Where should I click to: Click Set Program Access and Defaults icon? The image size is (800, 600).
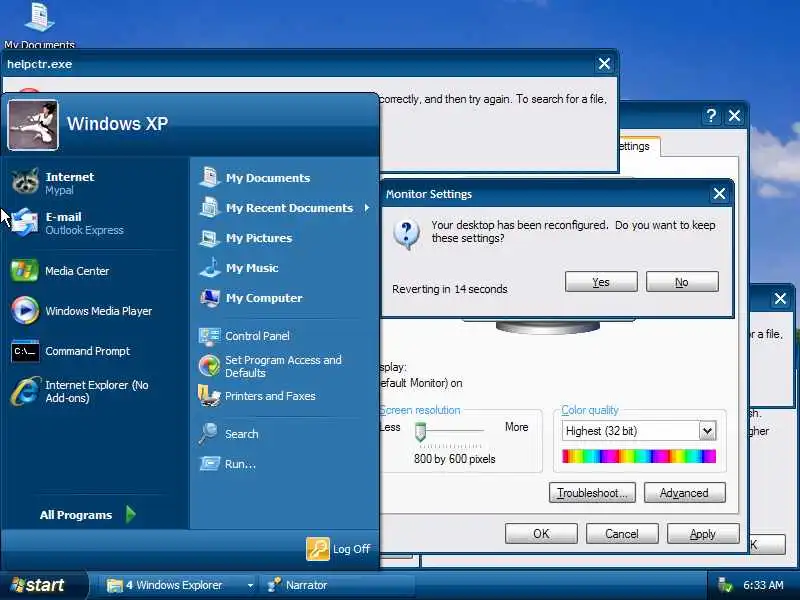pos(209,366)
